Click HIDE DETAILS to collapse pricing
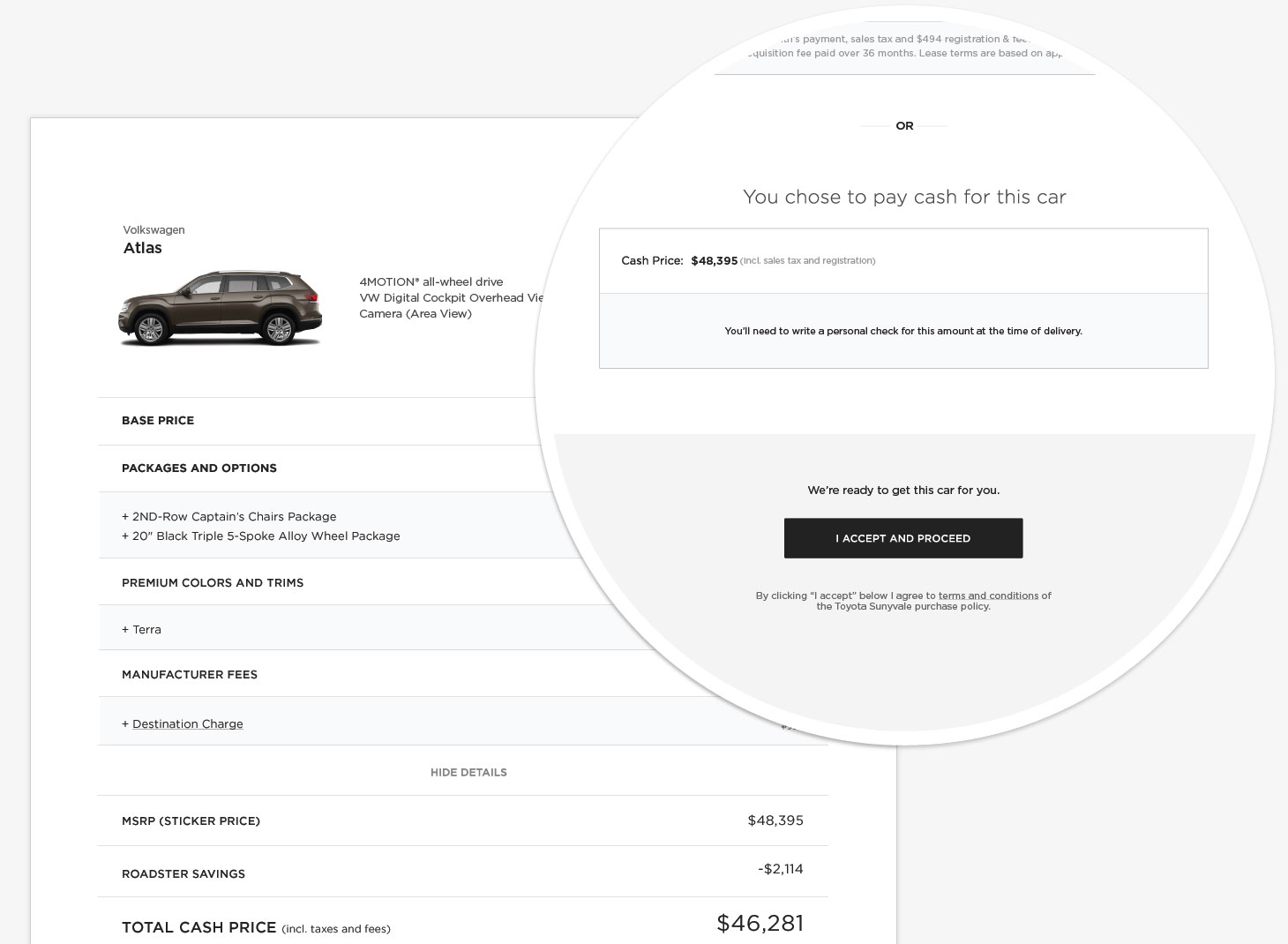1288x944 pixels. 468,772
